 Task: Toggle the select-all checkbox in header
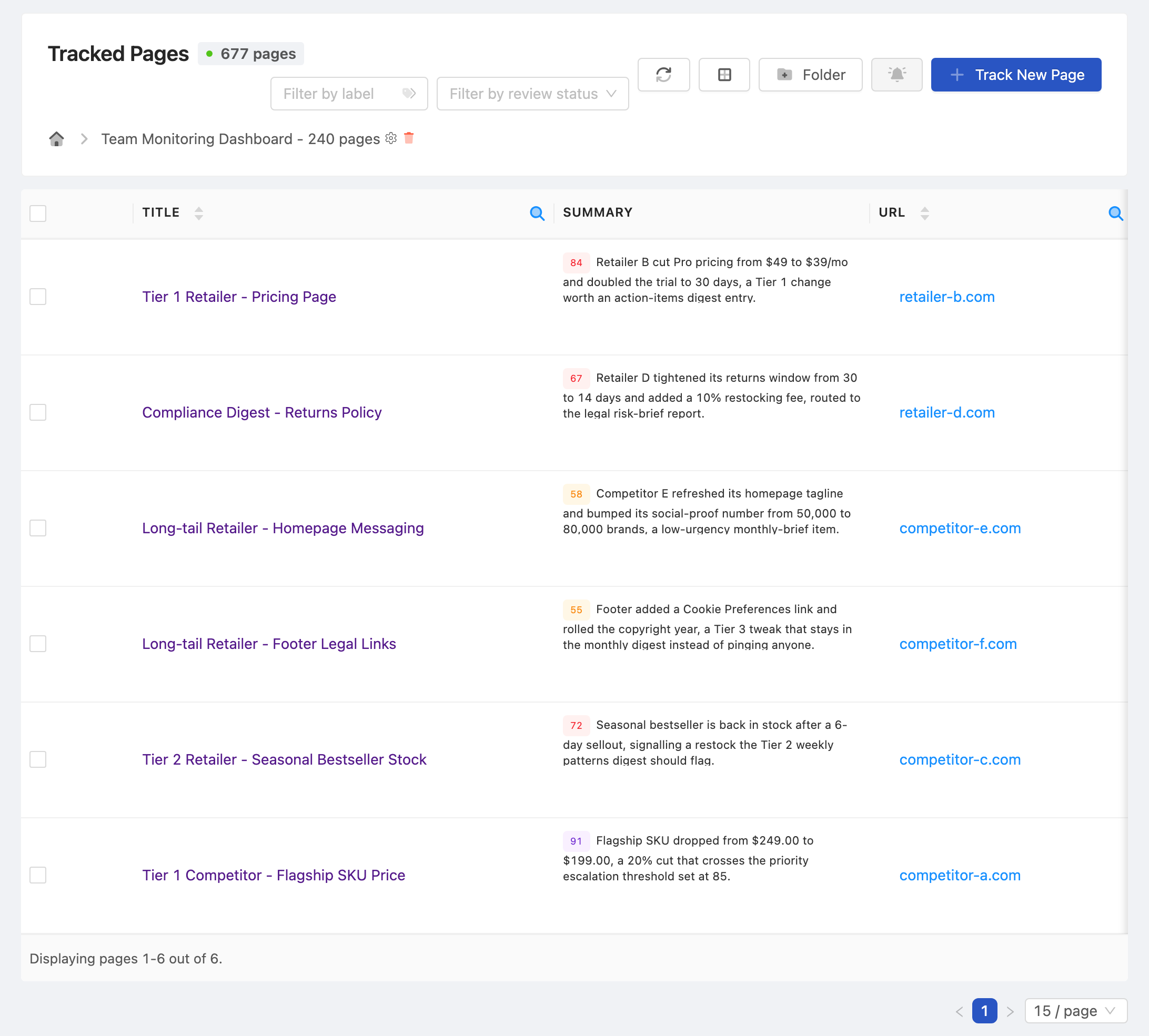[x=37, y=214]
